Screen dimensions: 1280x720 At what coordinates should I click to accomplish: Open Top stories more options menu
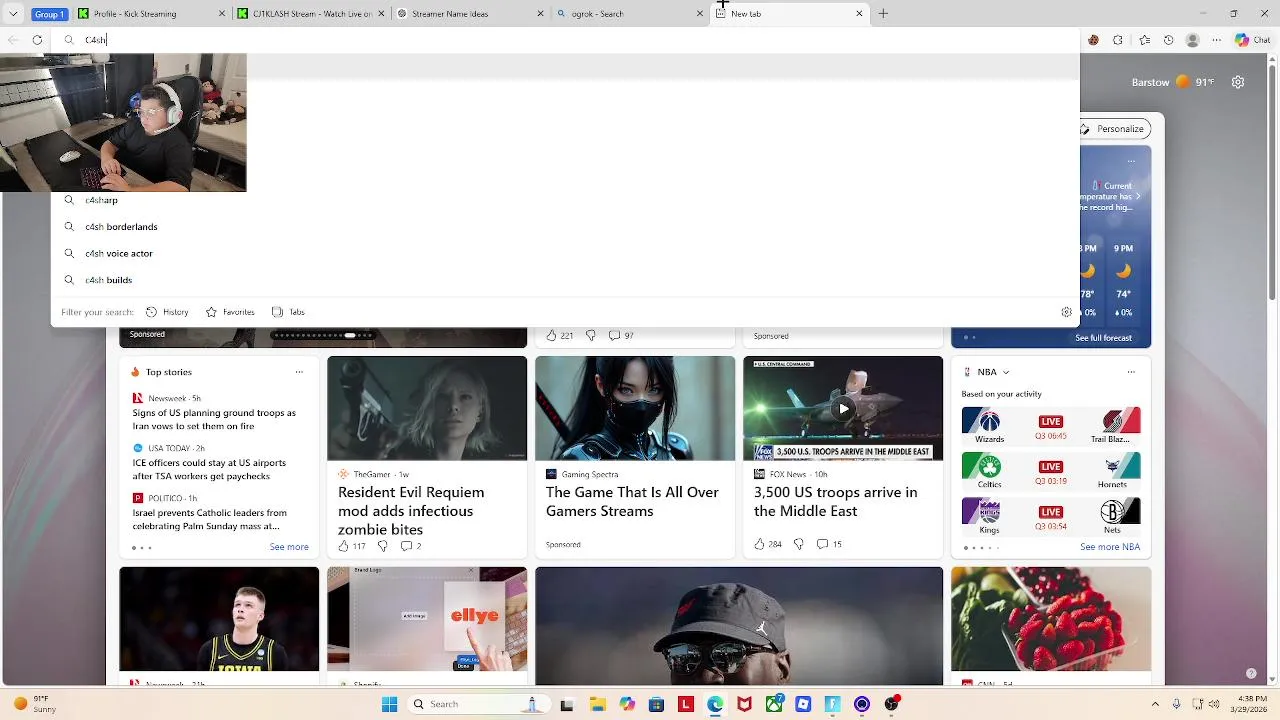299,372
